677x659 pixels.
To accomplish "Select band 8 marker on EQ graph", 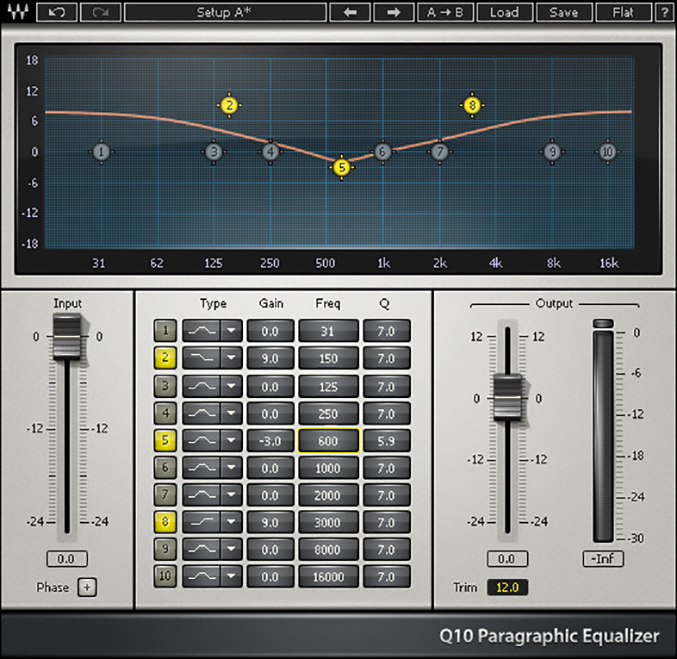I will 472,105.
